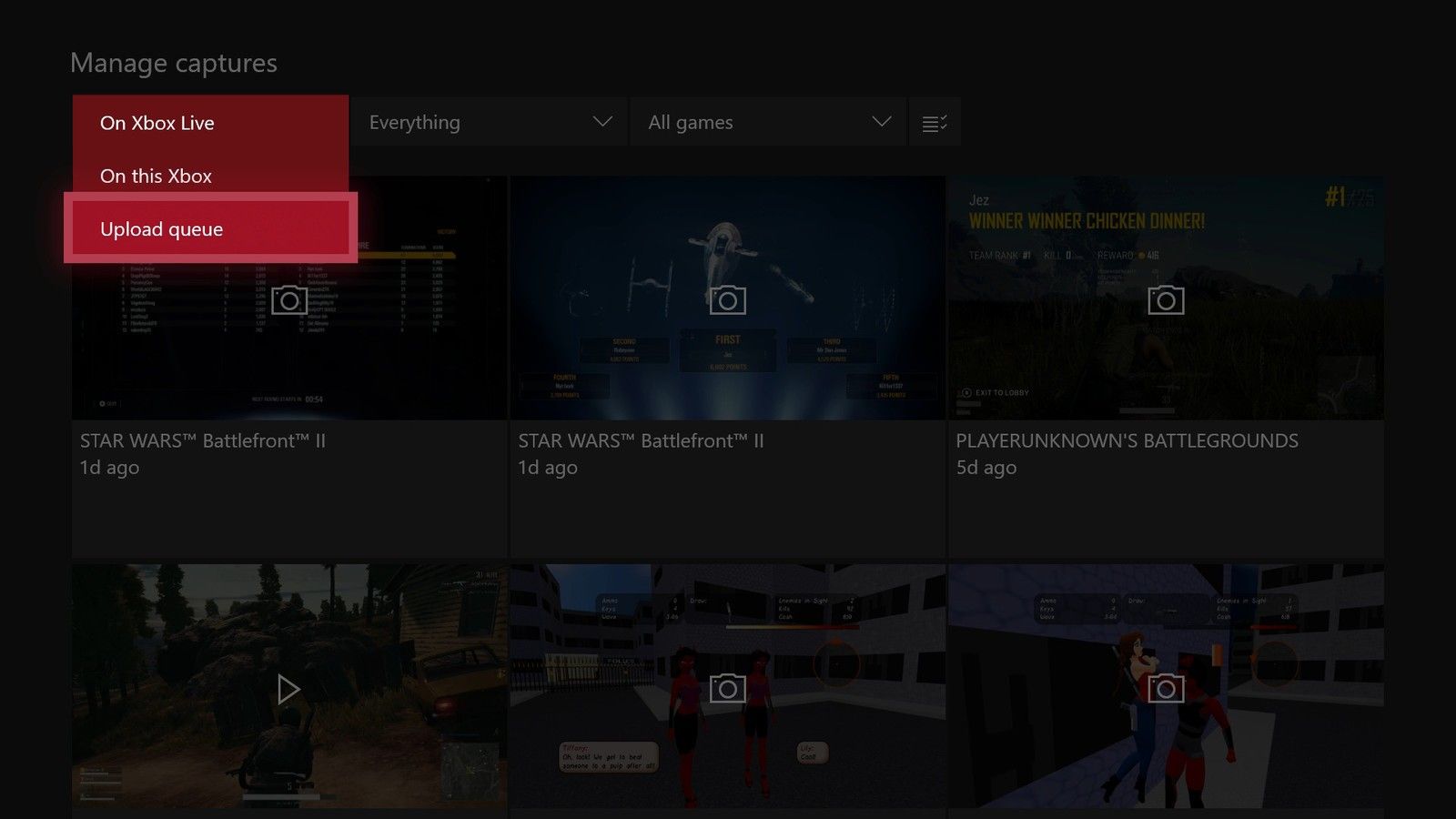Image resolution: width=1456 pixels, height=819 pixels.
Task: Select On this Xbox filter
Action: click(x=156, y=176)
